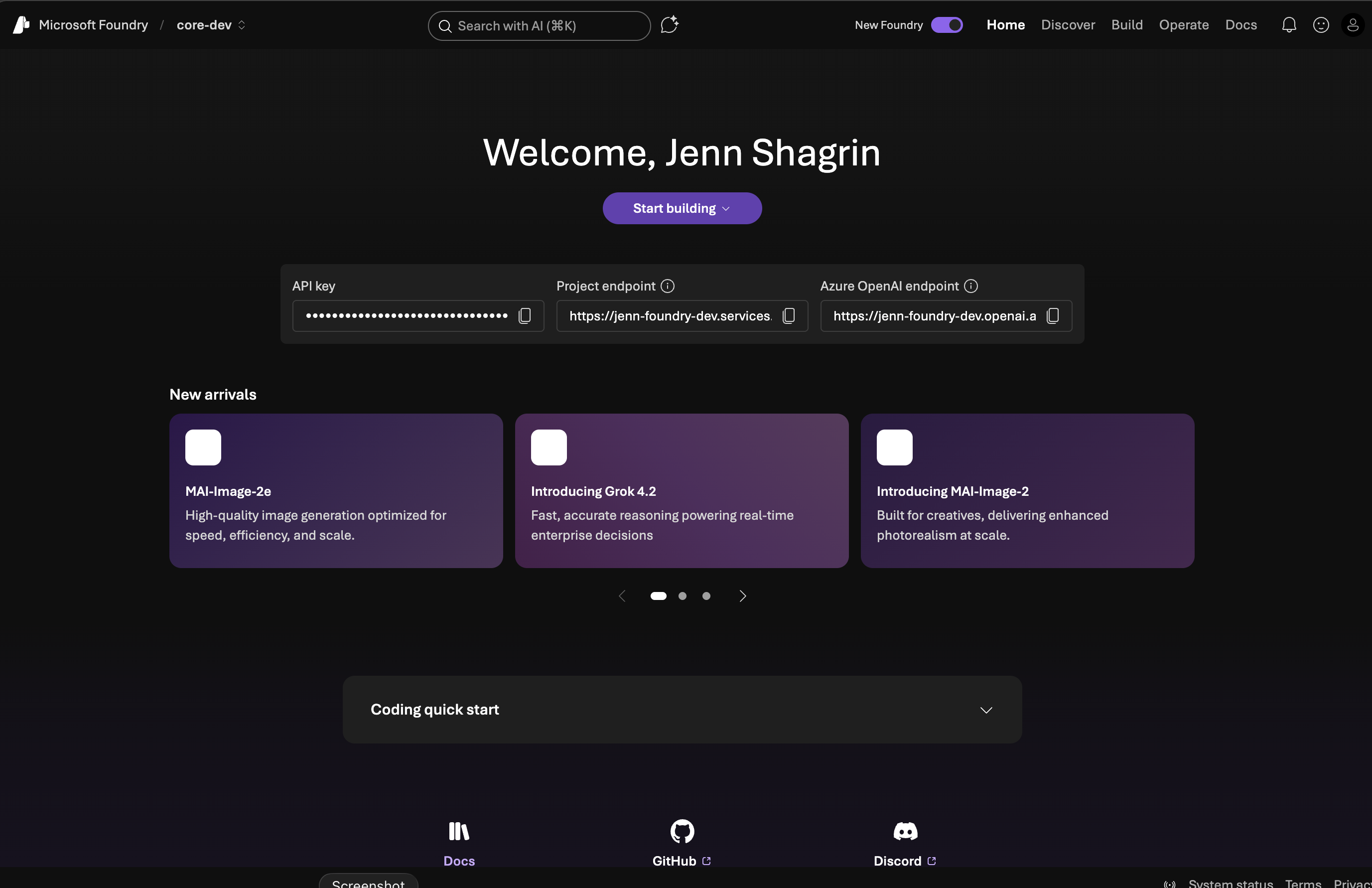The image size is (1372, 888).
Task: Open the core-dev project switcher
Action: 211,25
